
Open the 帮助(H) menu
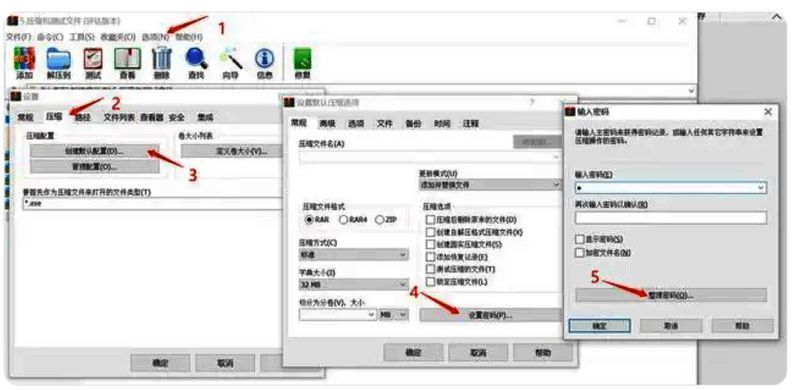(189, 37)
